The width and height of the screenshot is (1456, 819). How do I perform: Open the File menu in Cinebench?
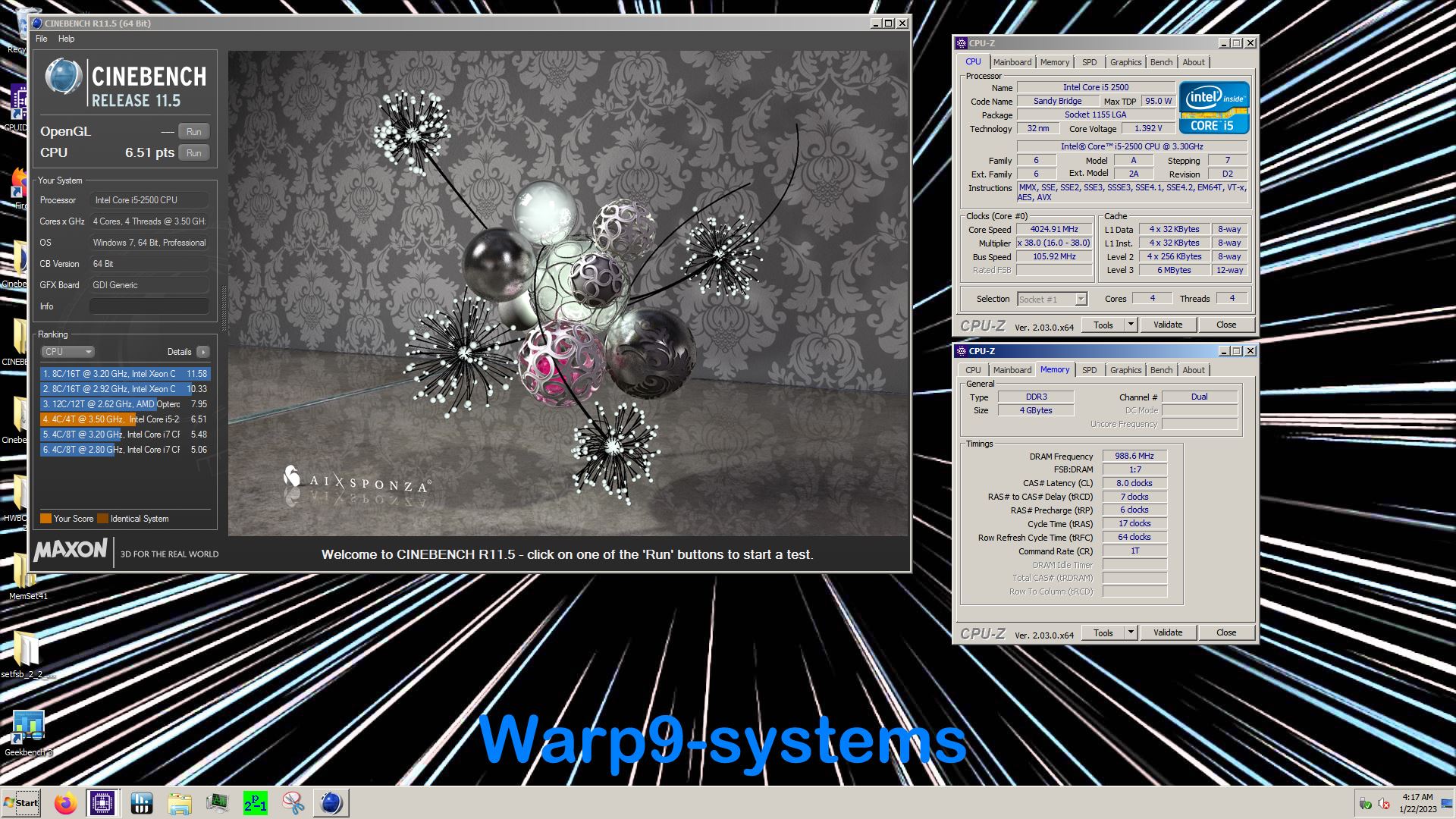point(41,39)
